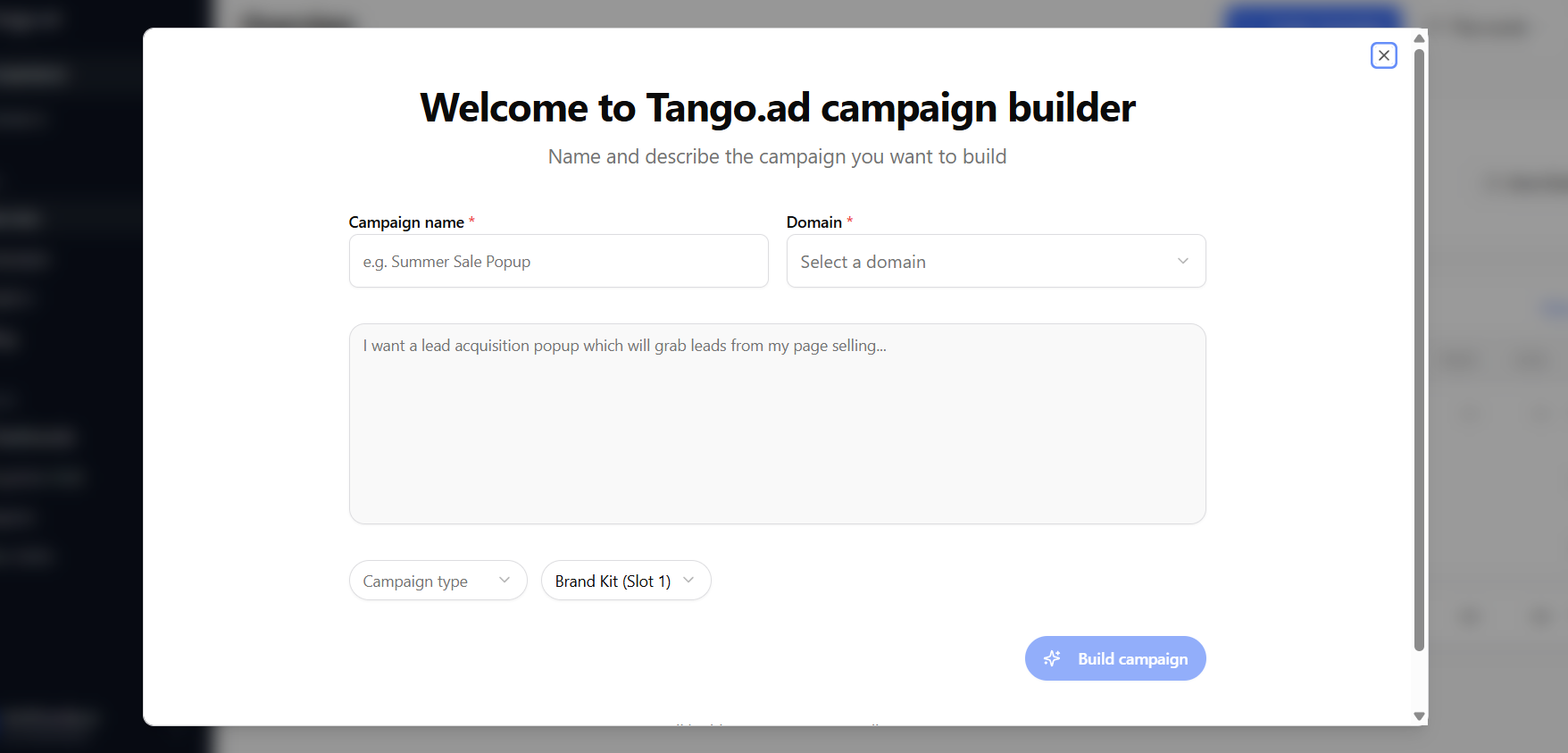This screenshot has width=1568, height=753.
Task: Click the dialog scrollbar down arrow
Action: pyautogui.click(x=1419, y=716)
